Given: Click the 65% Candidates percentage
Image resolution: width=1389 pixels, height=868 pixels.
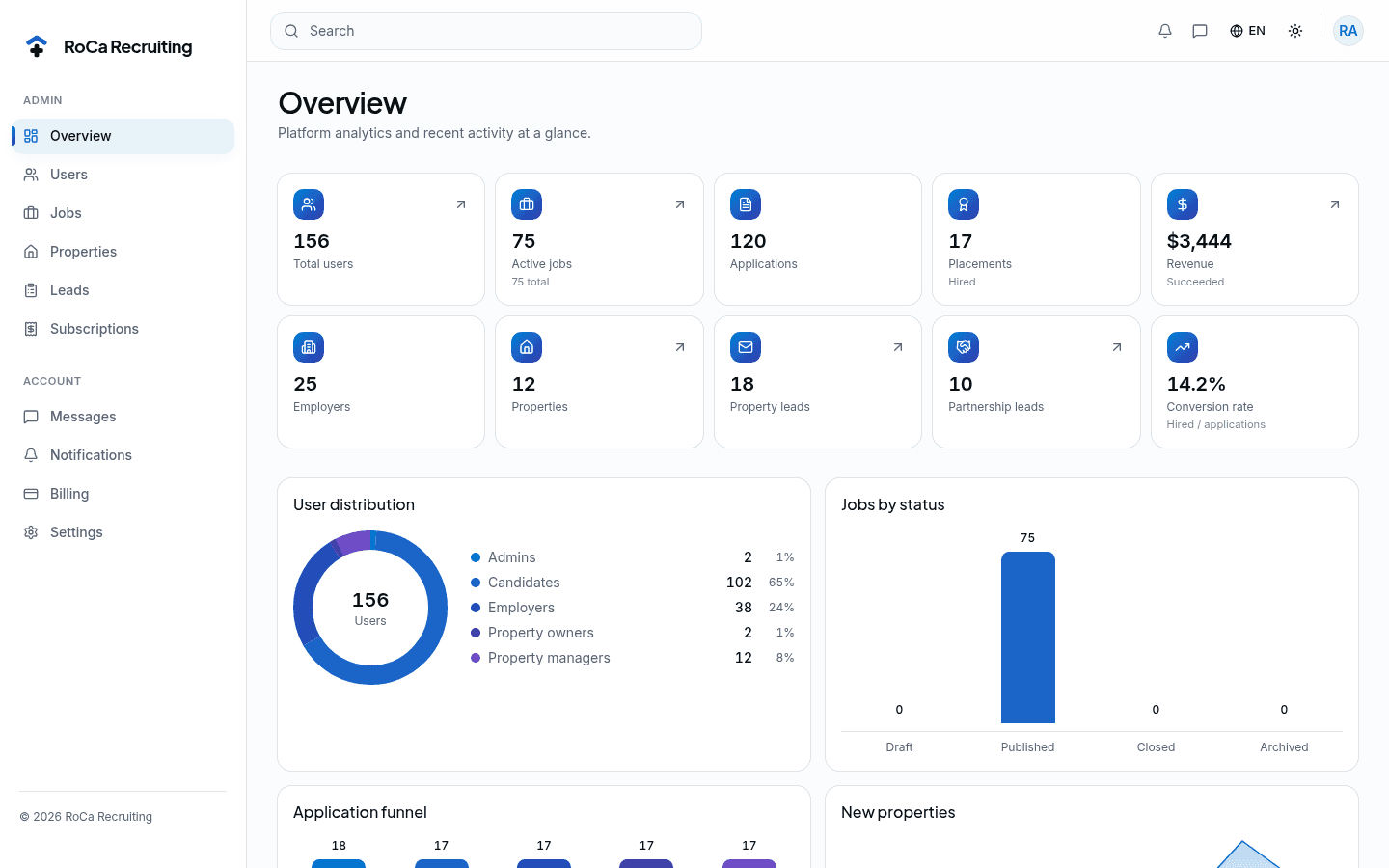Looking at the screenshot, I should click(781, 583).
